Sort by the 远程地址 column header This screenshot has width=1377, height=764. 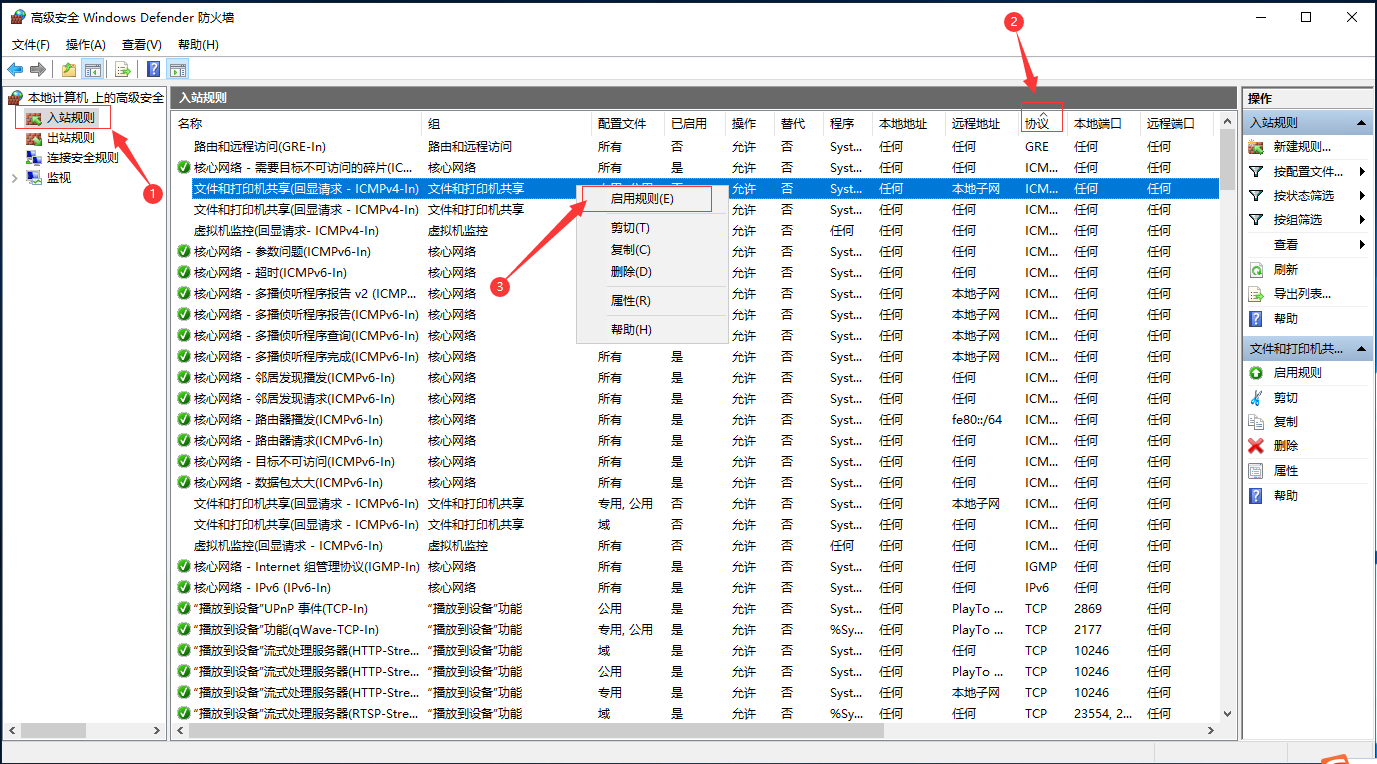983,124
